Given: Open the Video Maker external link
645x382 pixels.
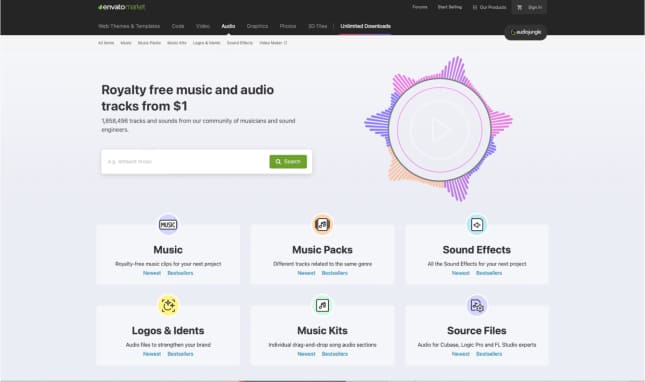Looking at the screenshot, I should tap(273, 43).
